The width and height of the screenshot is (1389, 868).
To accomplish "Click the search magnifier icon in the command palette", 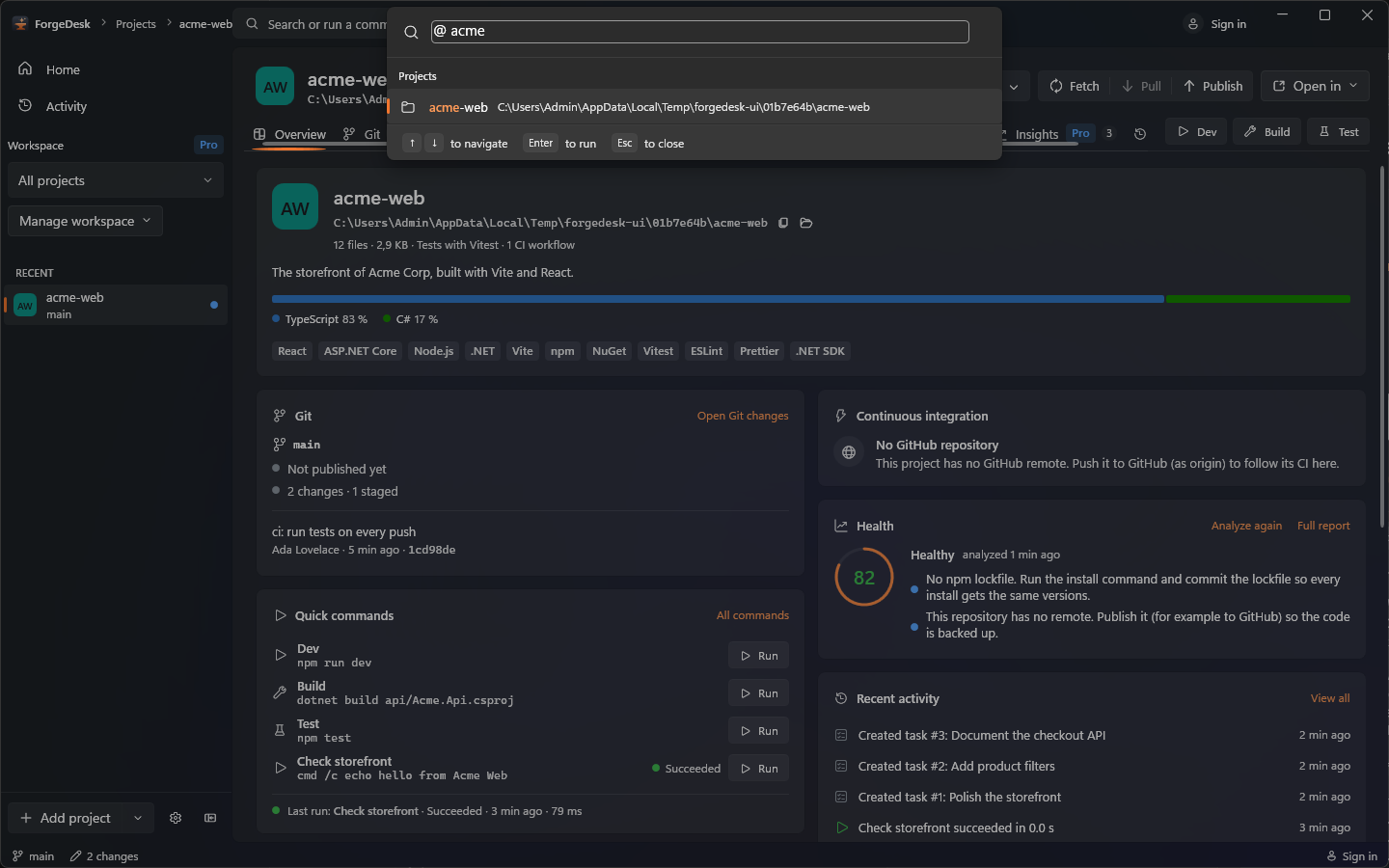I will 411,32.
